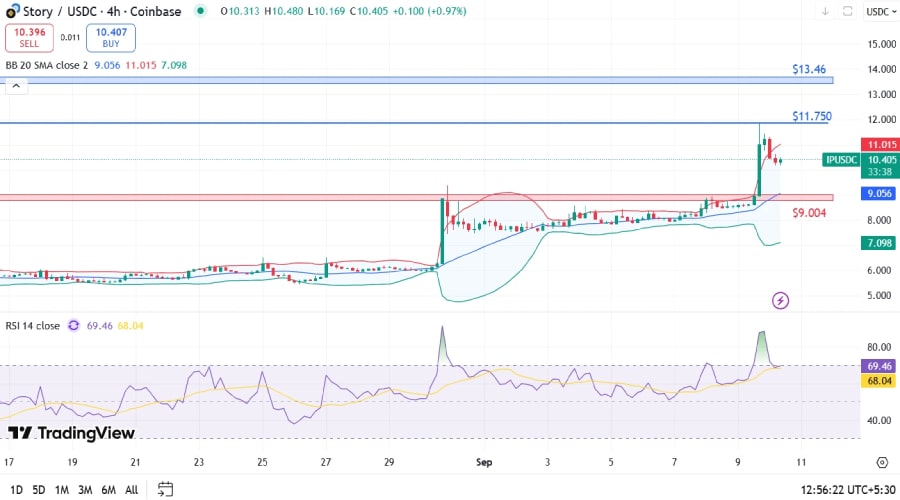Click the RSI refresh circular icon
The width and height of the screenshot is (900, 500).
pyautogui.click(x=73, y=325)
